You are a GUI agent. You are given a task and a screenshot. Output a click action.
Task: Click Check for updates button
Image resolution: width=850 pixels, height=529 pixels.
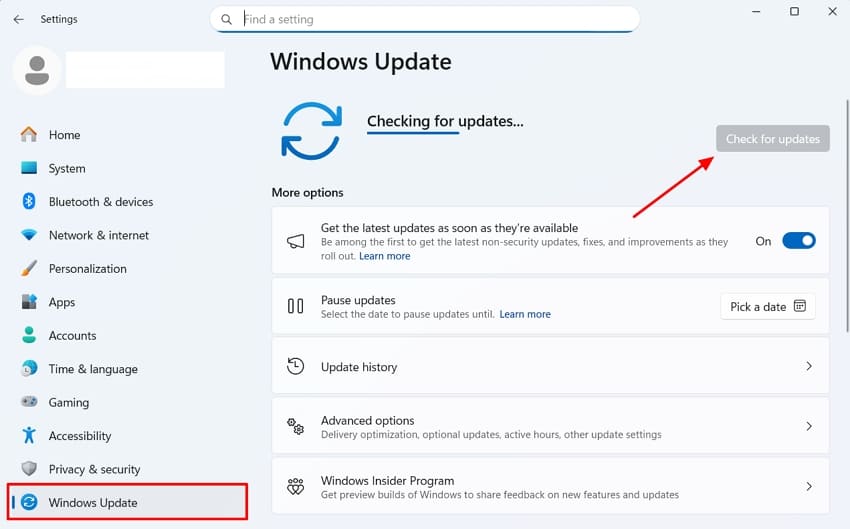(772, 139)
